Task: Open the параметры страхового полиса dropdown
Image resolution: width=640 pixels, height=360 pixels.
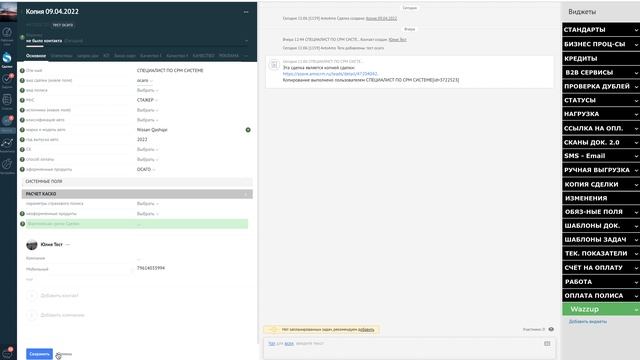Action: click(147, 203)
